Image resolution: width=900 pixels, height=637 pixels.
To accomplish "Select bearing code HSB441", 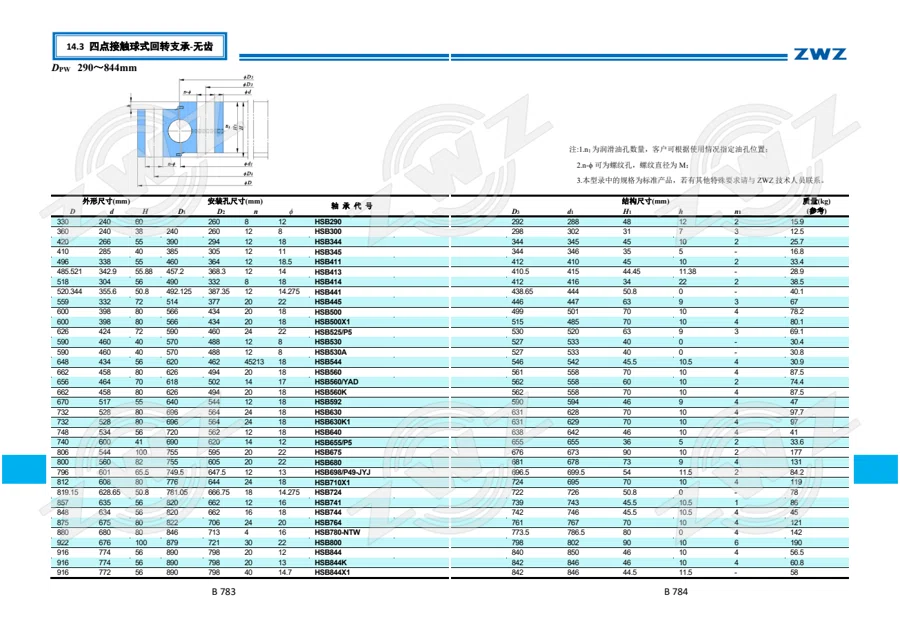I will point(328,292).
